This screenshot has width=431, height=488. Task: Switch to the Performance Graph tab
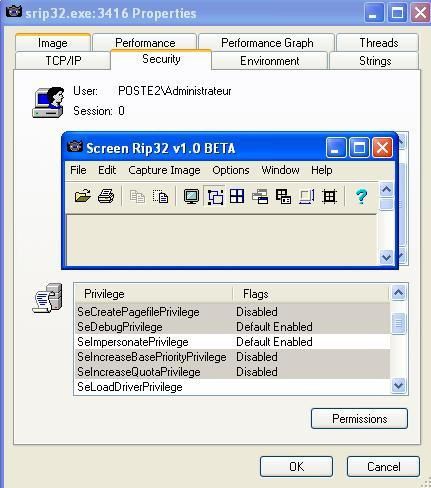267,43
